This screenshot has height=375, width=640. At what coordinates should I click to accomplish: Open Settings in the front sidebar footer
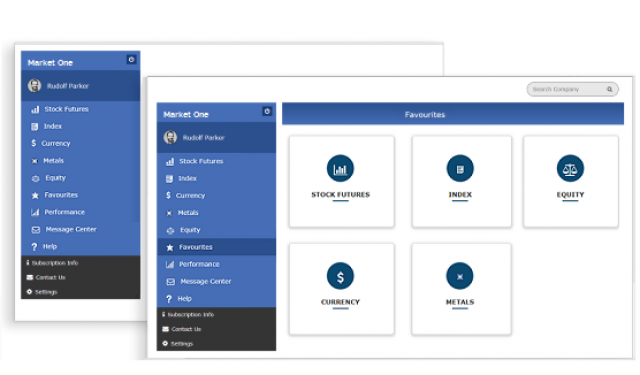pyautogui.click(x=178, y=344)
